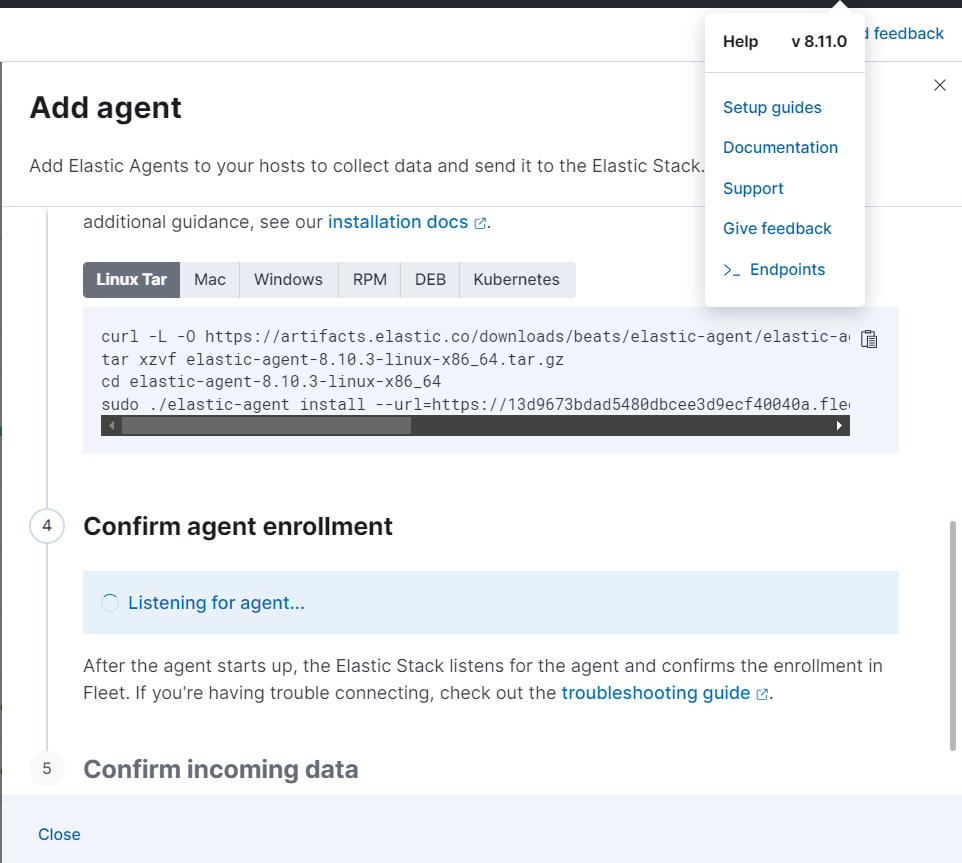962x863 pixels.
Task: Select the Kubernetes installation tab
Action: 517,280
